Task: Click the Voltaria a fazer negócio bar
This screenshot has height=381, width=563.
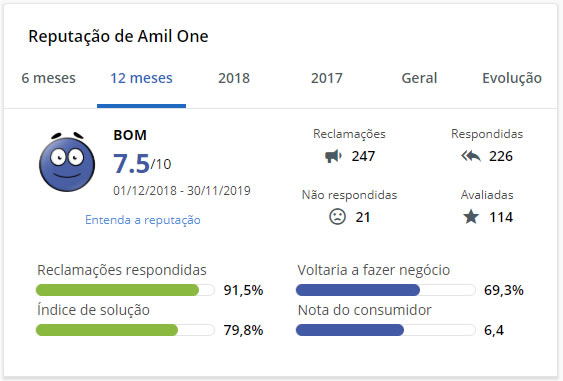Action: pyautogui.click(x=386, y=290)
